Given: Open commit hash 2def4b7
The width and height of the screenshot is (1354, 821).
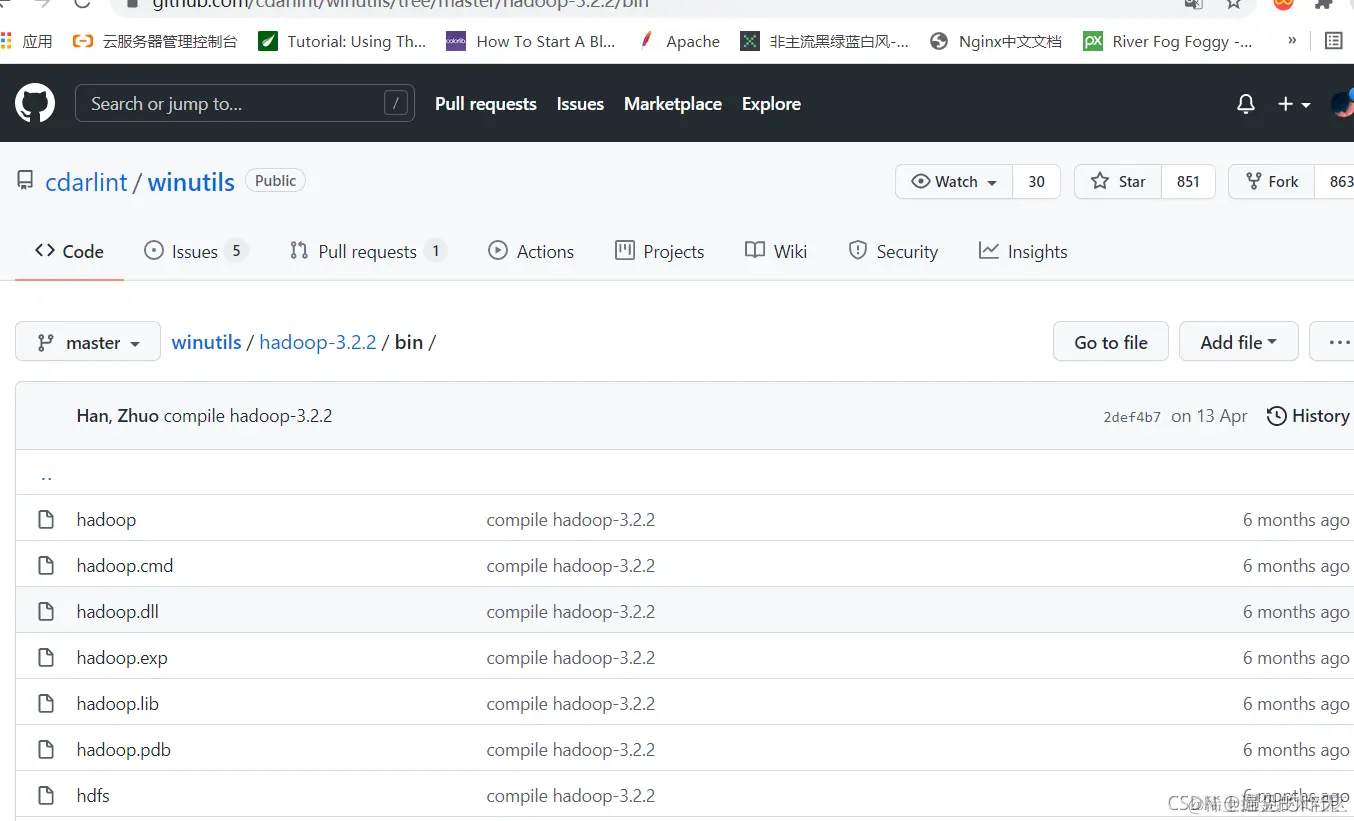Looking at the screenshot, I should [1132, 417].
